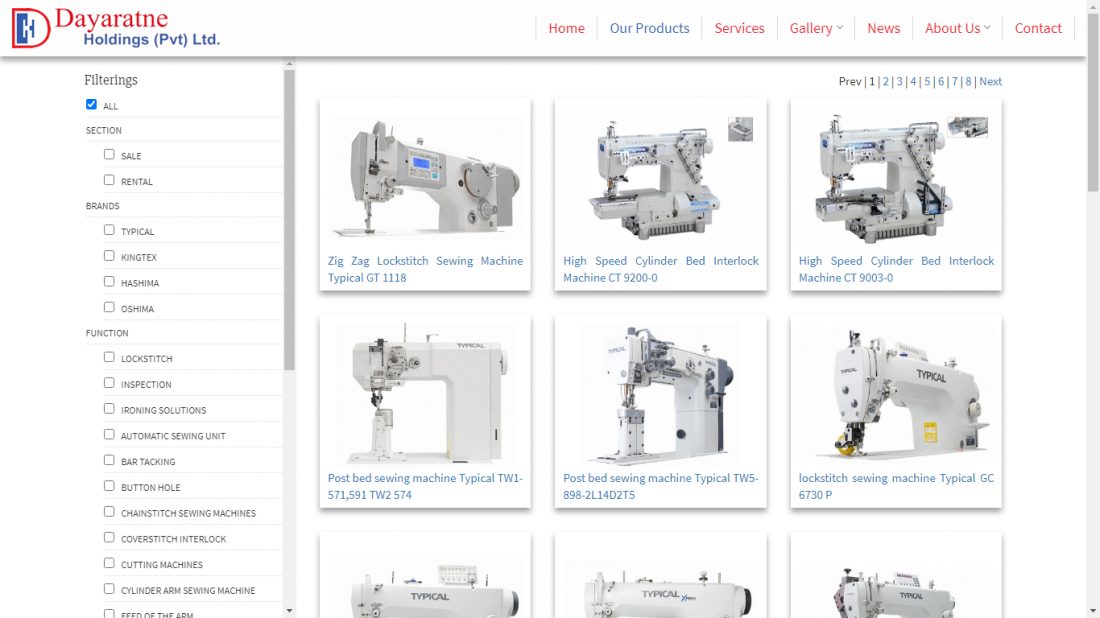Select the AUTOMATIC SEWING UNIT checkbox
The width and height of the screenshot is (1100, 618).
pos(109,435)
